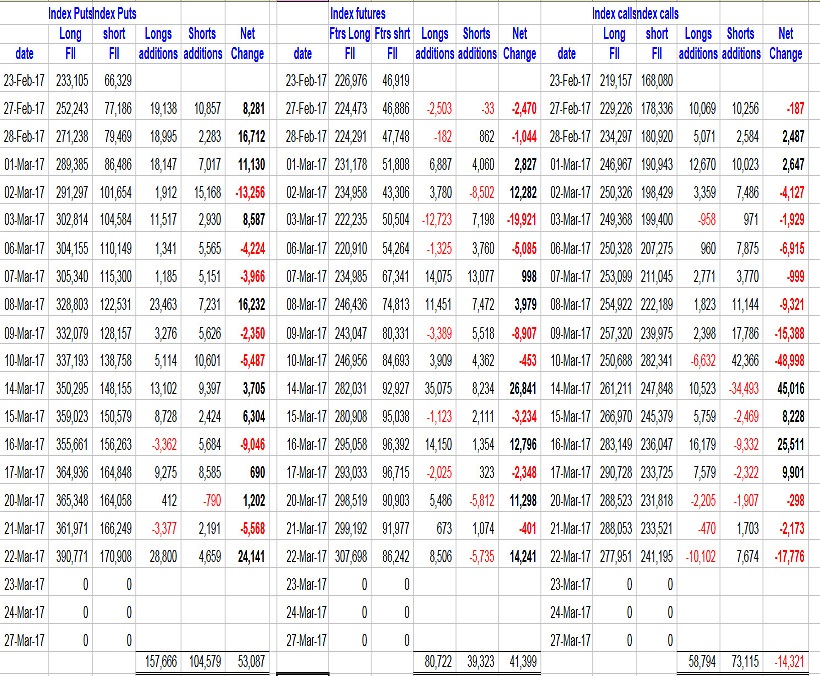This screenshot has height=676, width=820.
Task: Click calls shorts additions total 73,115
Action: pyautogui.click(x=740, y=661)
